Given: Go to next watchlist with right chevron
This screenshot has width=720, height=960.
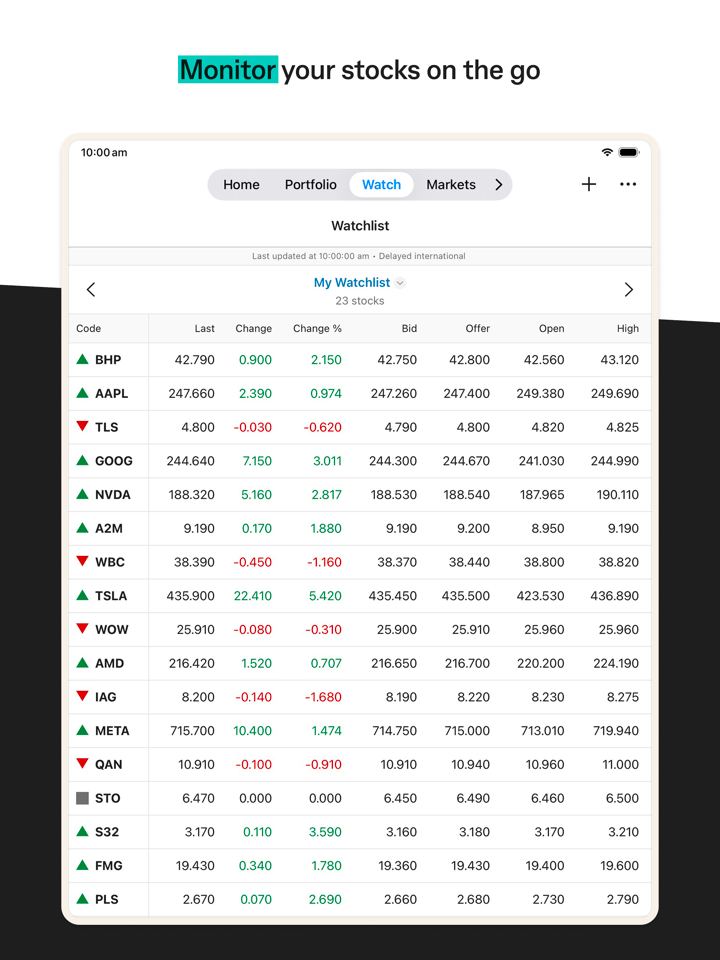Looking at the screenshot, I should 628,290.
